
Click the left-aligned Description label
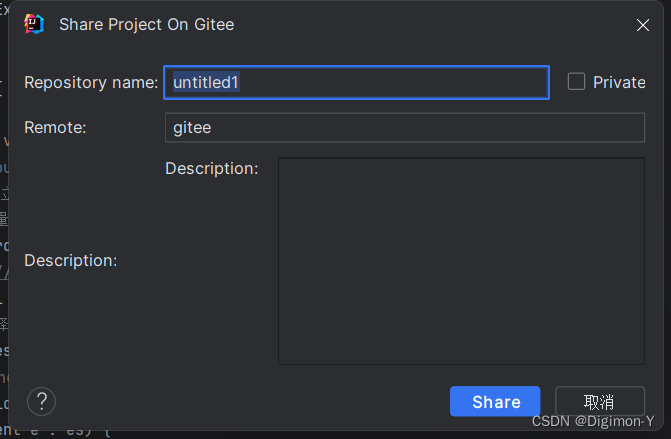pos(71,260)
